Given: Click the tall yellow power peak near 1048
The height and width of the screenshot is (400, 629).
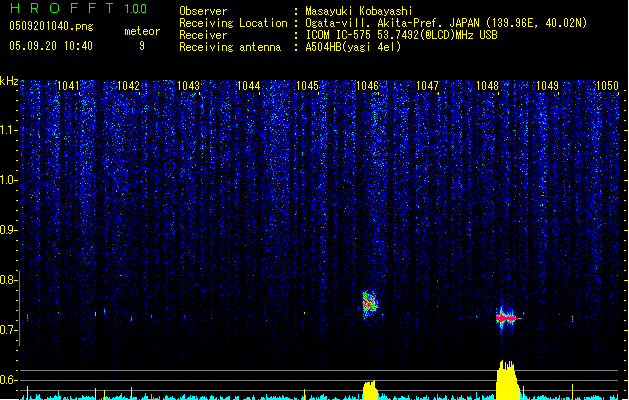Looking at the screenshot, I should coord(507,380).
